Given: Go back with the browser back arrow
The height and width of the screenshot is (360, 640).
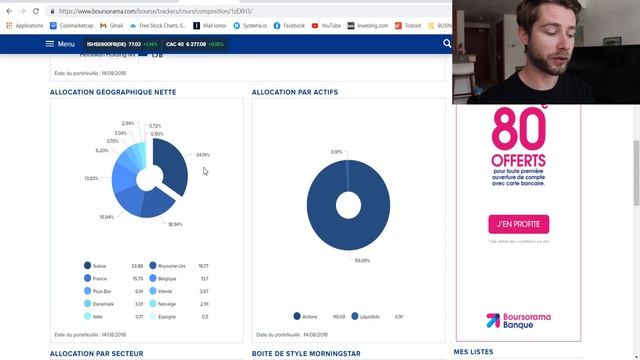Looking at the screenshot, I should (x=9, y=11).
